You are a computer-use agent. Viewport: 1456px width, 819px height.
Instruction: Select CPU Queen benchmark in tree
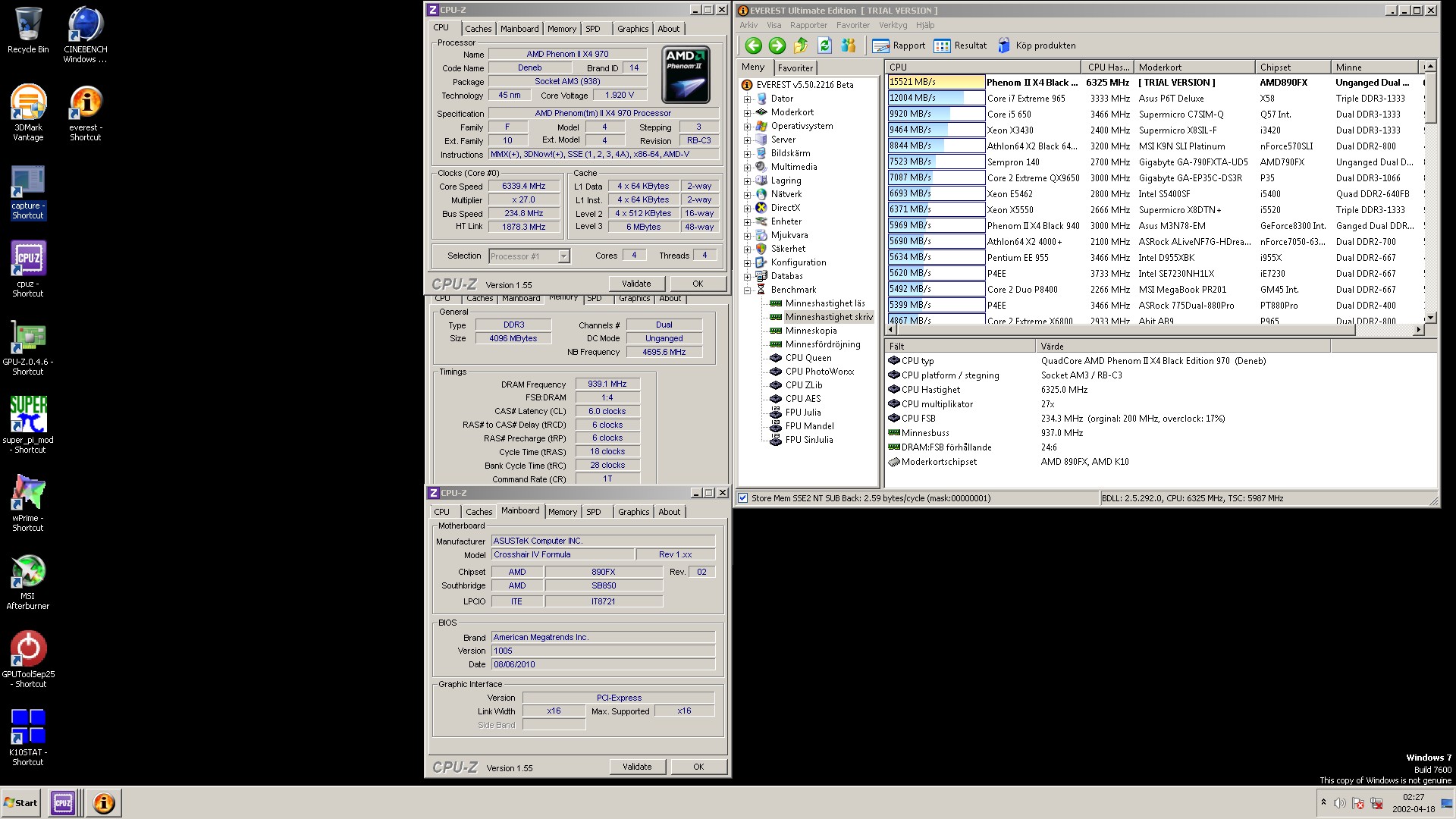click(x=808, y=358)
